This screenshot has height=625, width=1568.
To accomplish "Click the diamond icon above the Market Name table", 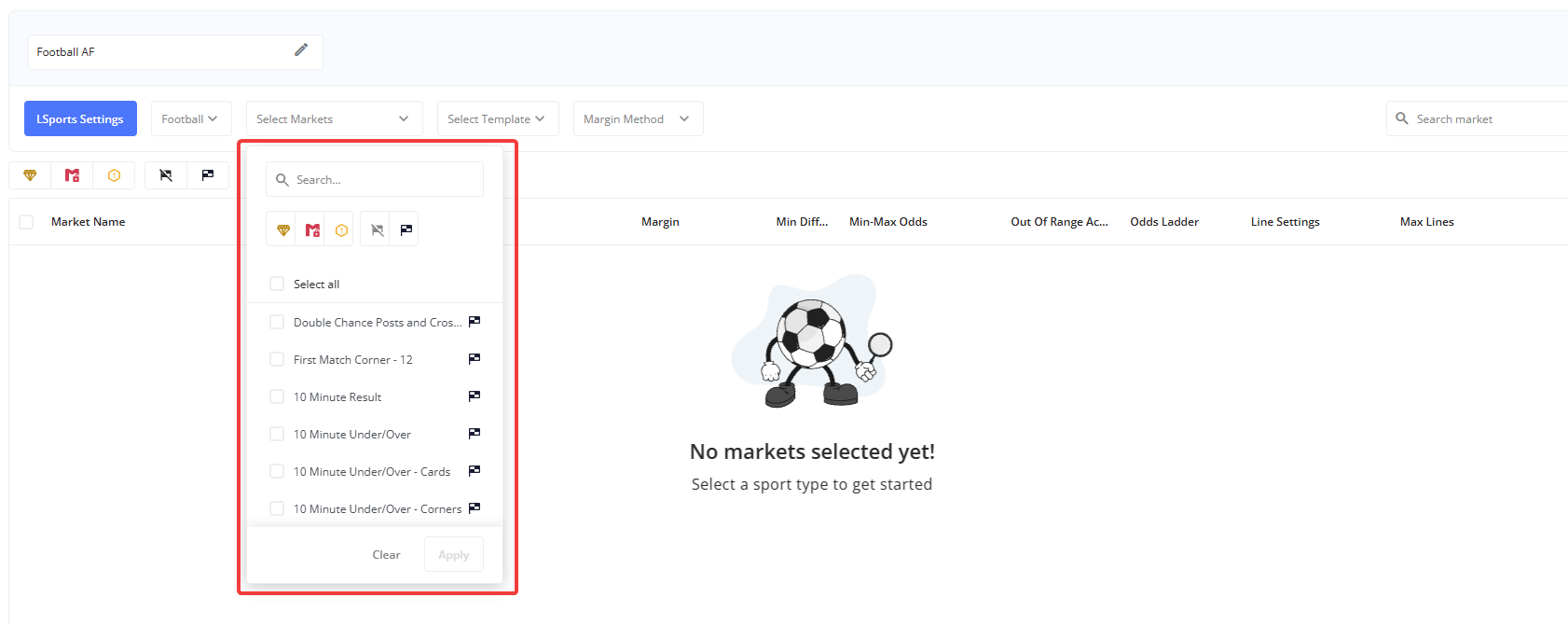I will [x=30, y=175].
